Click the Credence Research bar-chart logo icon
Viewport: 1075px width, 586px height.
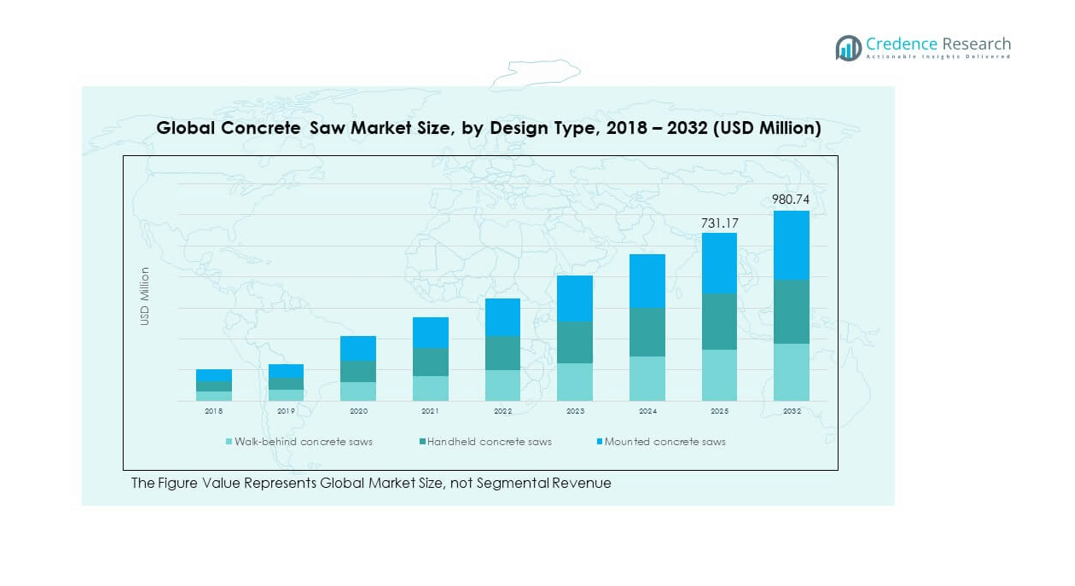(849, 47)
